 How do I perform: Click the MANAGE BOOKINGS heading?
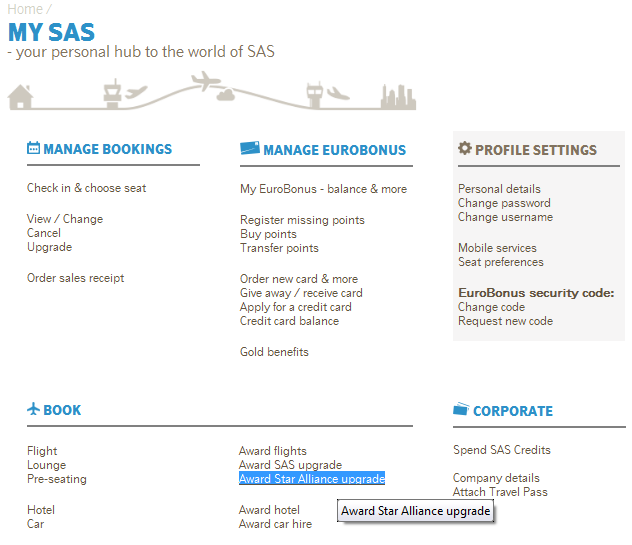[x=108, y=149]
